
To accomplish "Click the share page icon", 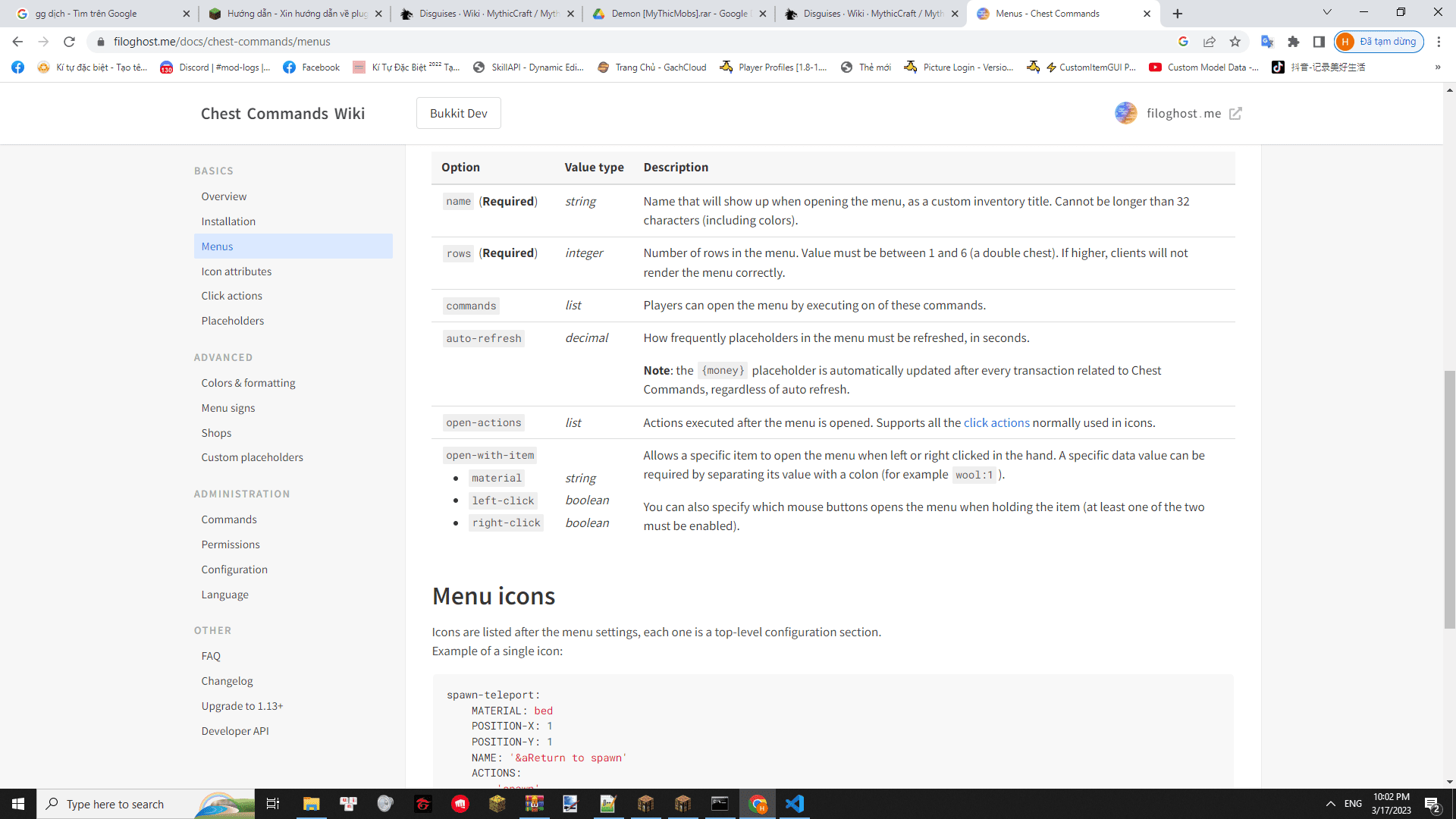I will (x=1210, y=42).
